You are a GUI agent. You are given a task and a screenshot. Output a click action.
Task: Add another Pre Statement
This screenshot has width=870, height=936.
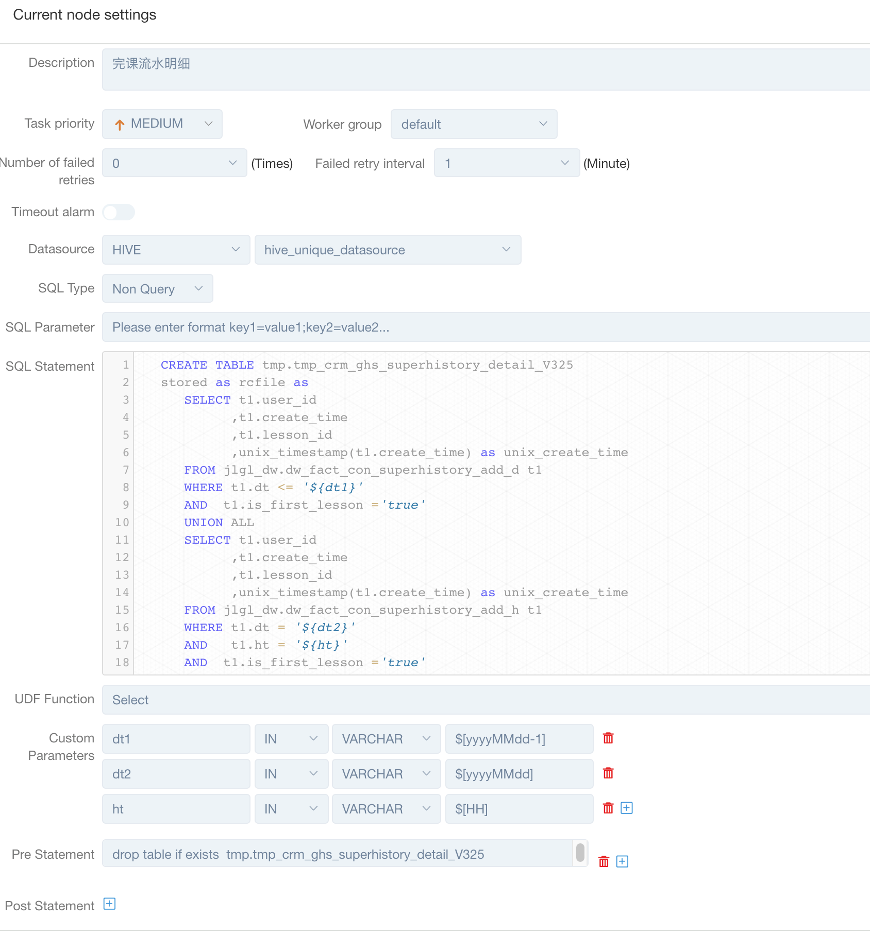tap(622, 861)
